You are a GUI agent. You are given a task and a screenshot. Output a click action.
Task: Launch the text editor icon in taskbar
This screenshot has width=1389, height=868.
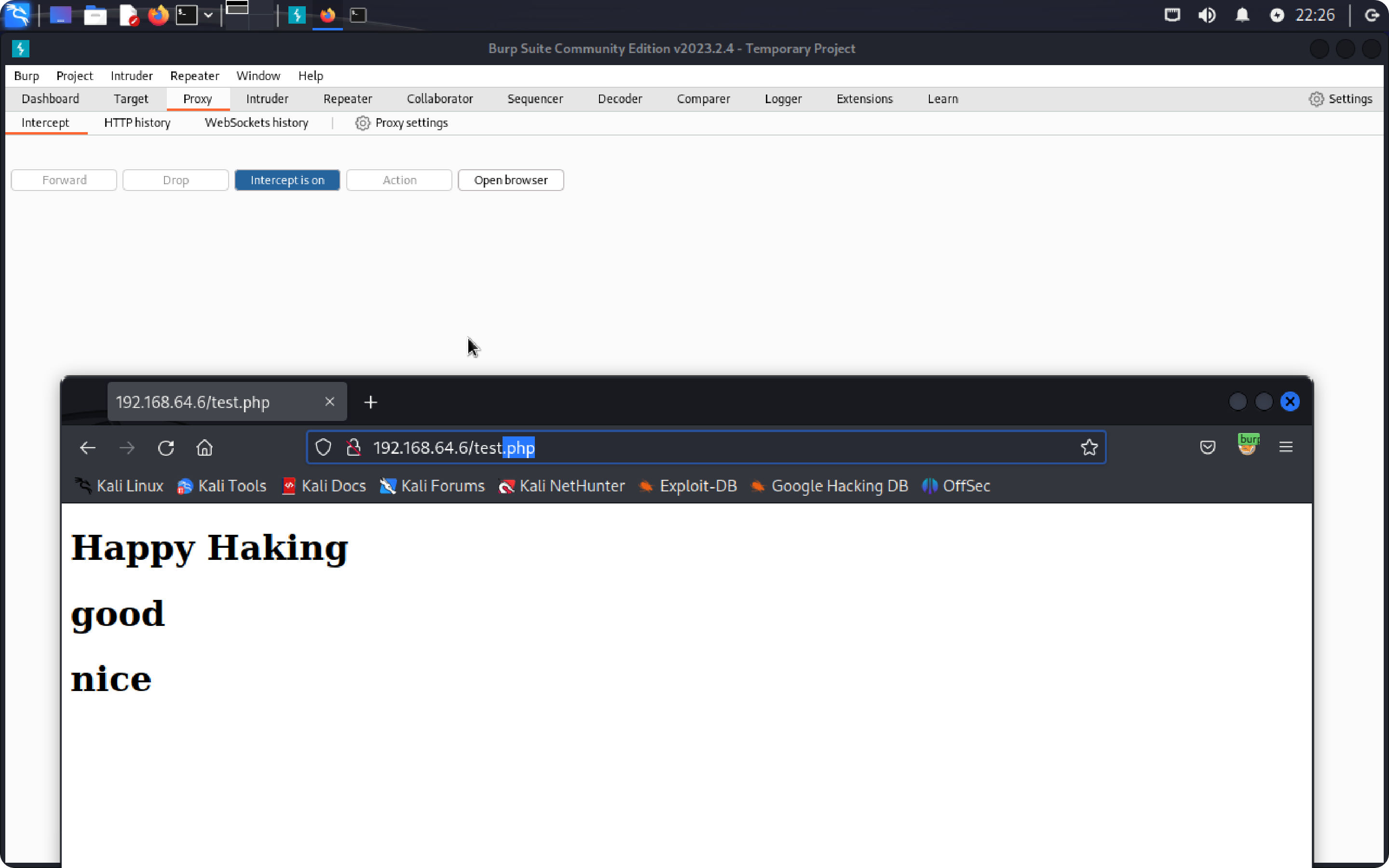pyautogui.click(x=129, y=15)
